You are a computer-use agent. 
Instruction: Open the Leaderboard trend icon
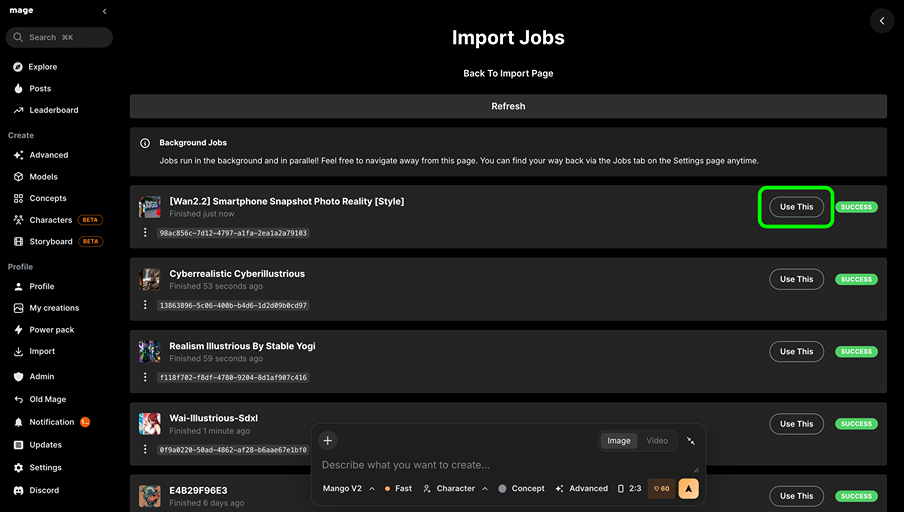tap(18, 110)
